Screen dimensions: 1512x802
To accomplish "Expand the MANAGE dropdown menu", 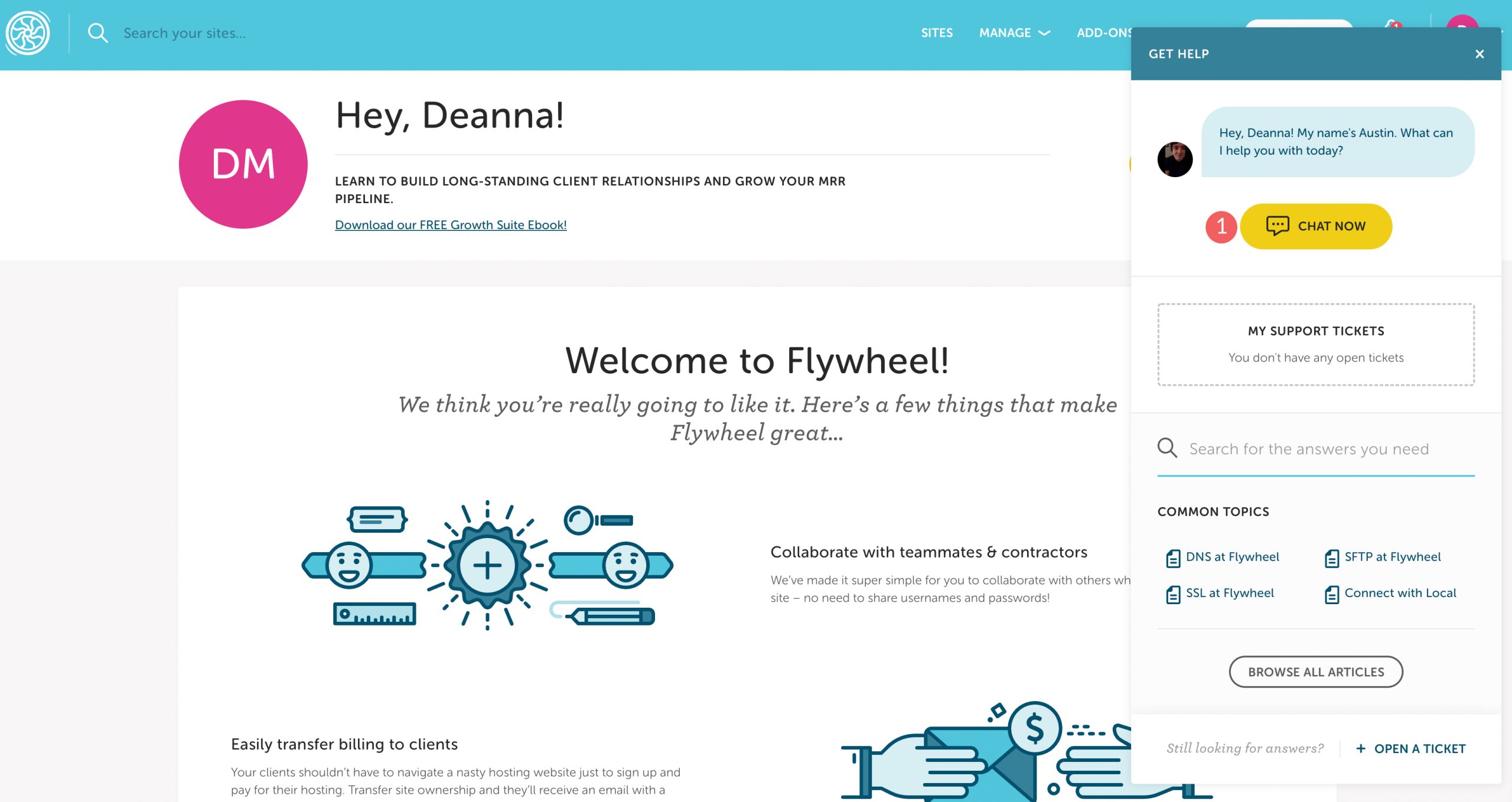I will click(1014, 33).
